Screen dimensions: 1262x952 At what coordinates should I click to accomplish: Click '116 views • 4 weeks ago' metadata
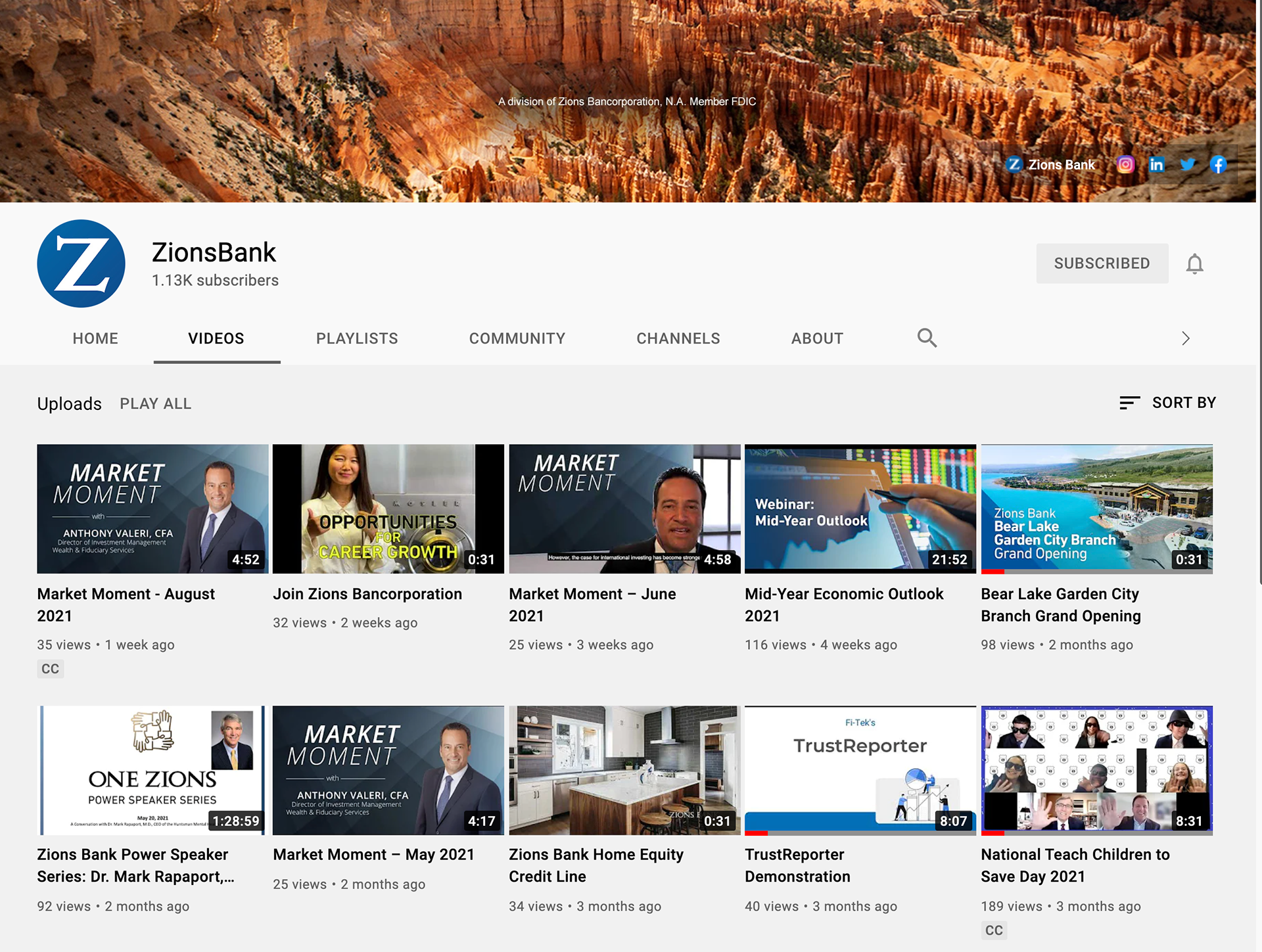(821, 645)
